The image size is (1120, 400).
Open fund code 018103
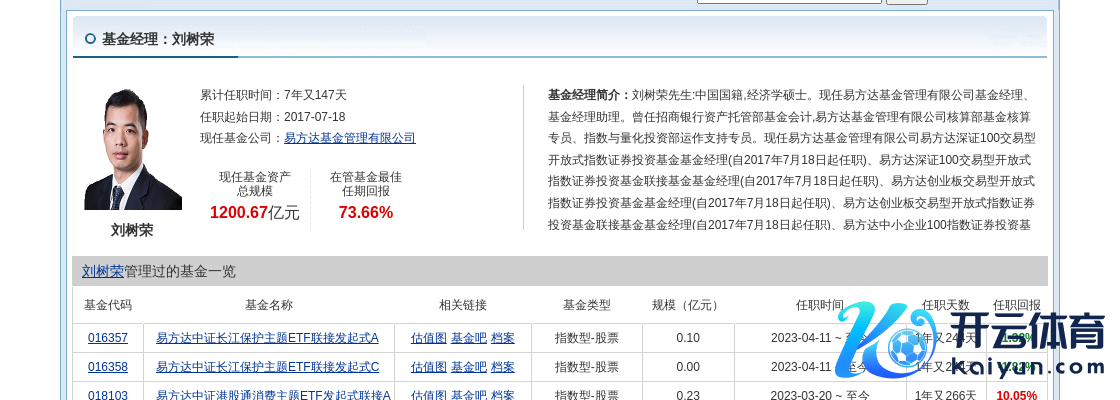pyautogui.click(x=108, y=395)
